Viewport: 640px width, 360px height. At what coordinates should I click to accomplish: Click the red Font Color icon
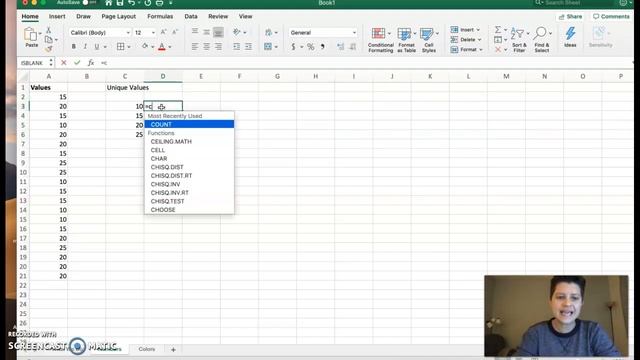click(x=162, y=47)
